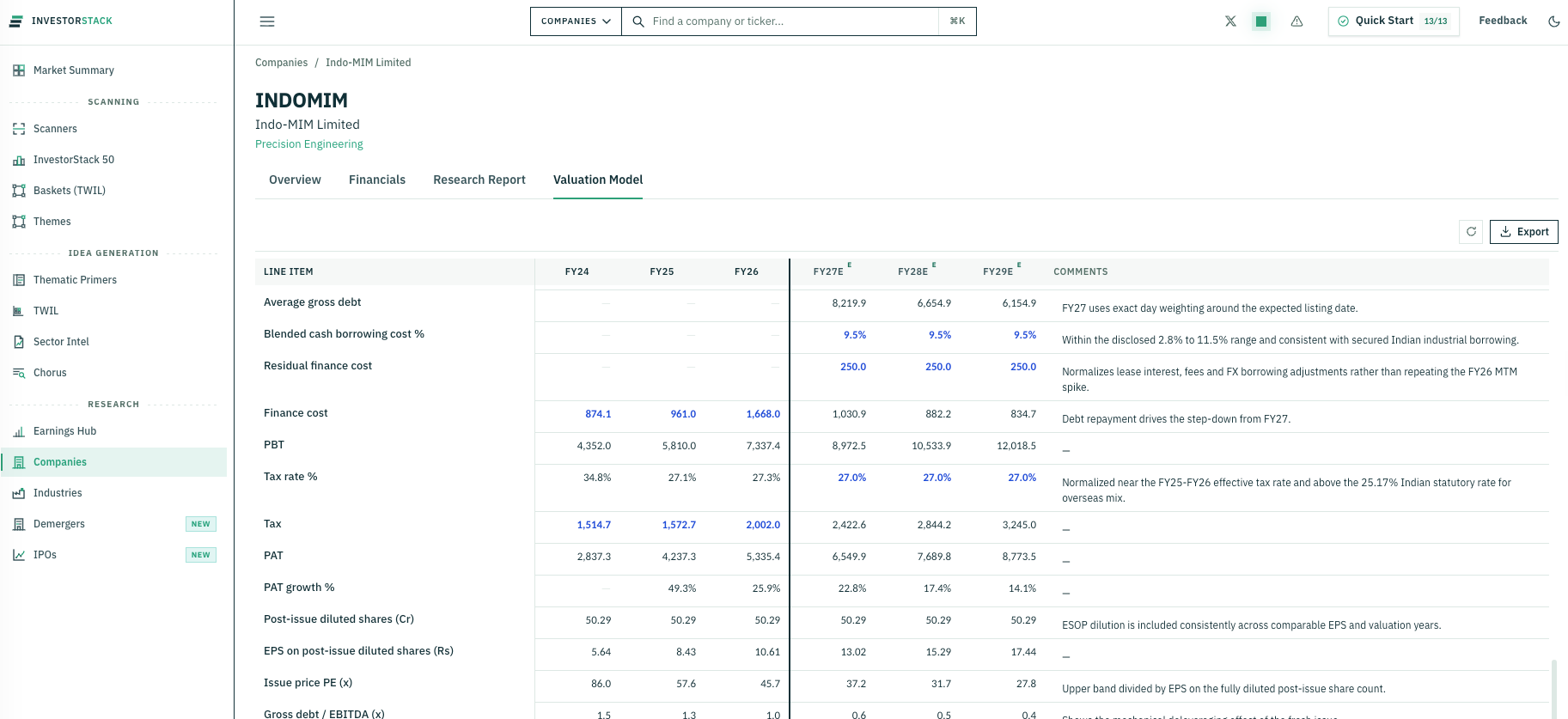Image resolution: width=1568 pixels, height=719 pixels.
Task: Open the Quick Start 13/13 button
Action: pyautogui.click(x=1394, y=21)
